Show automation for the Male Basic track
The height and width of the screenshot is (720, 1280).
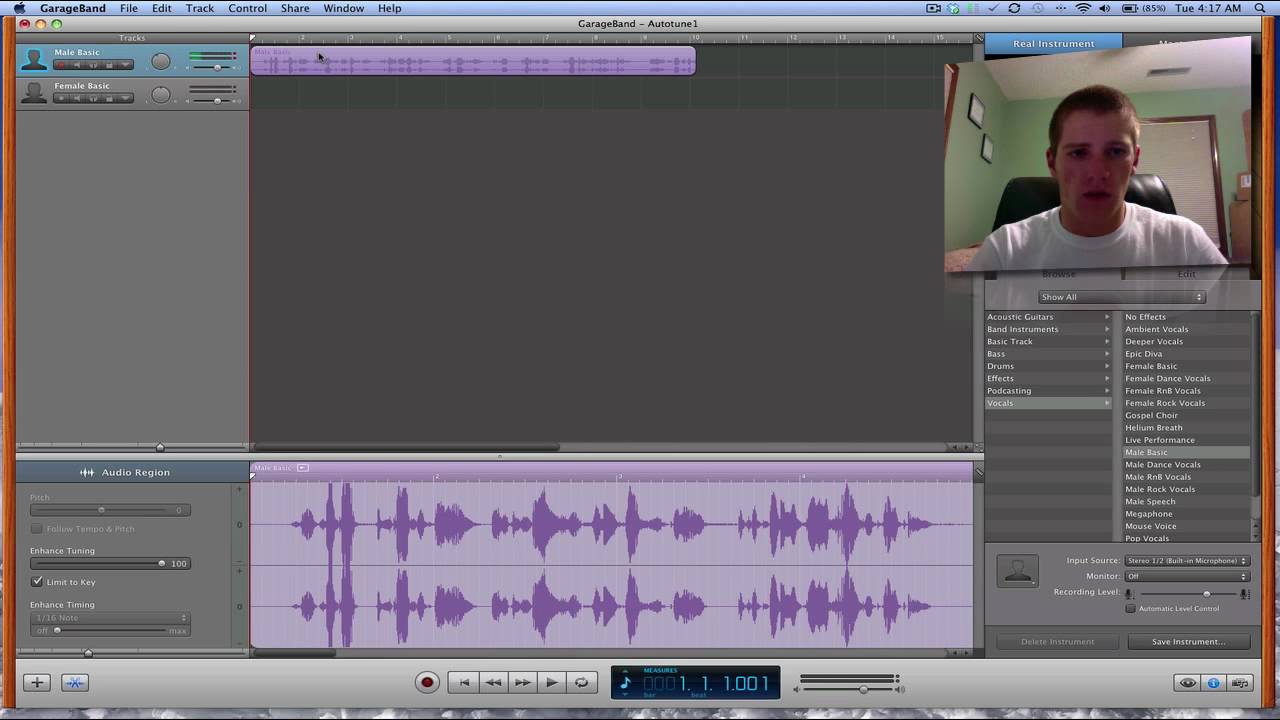click(125, 65)
